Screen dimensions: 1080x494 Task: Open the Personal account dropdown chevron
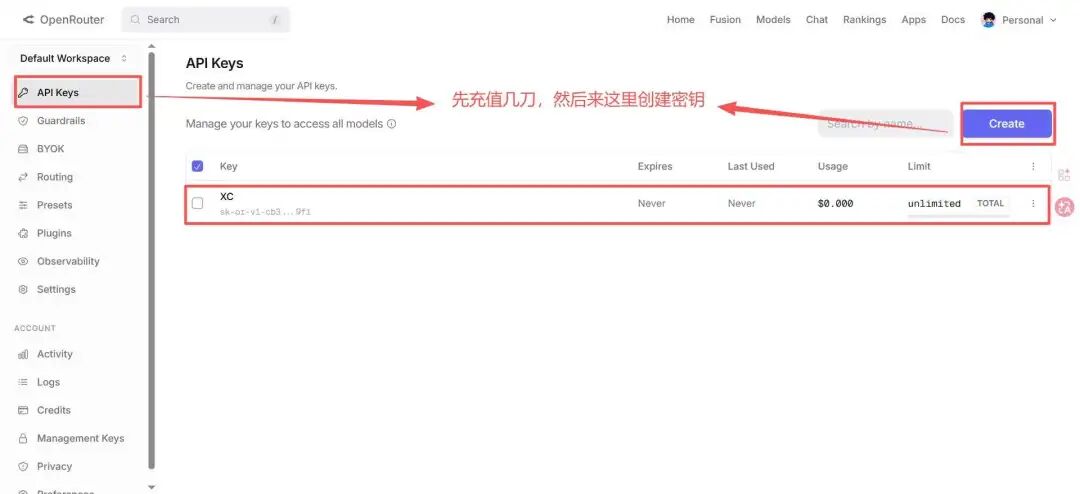point(1052,20)
